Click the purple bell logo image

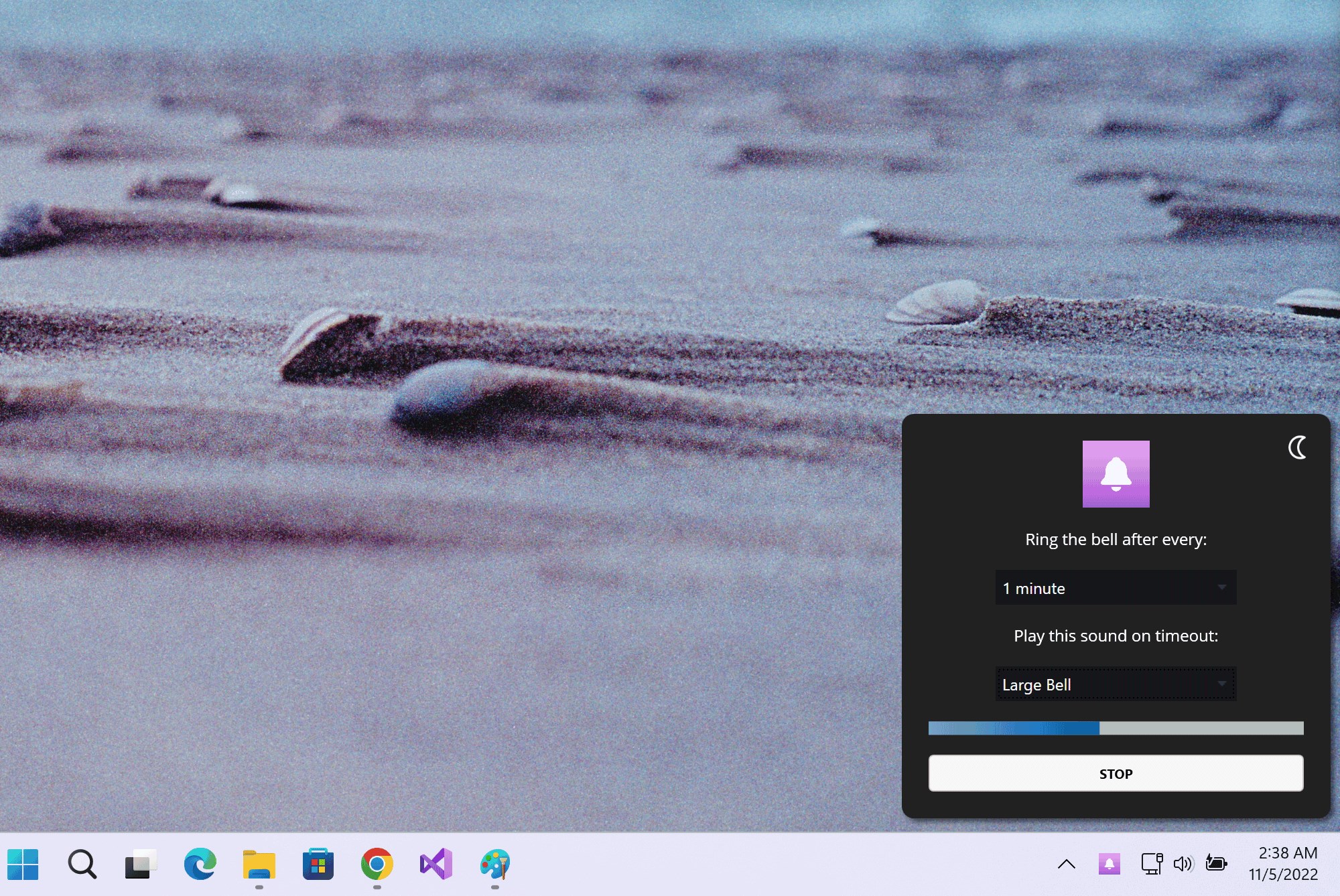[x=1116, y=474]
